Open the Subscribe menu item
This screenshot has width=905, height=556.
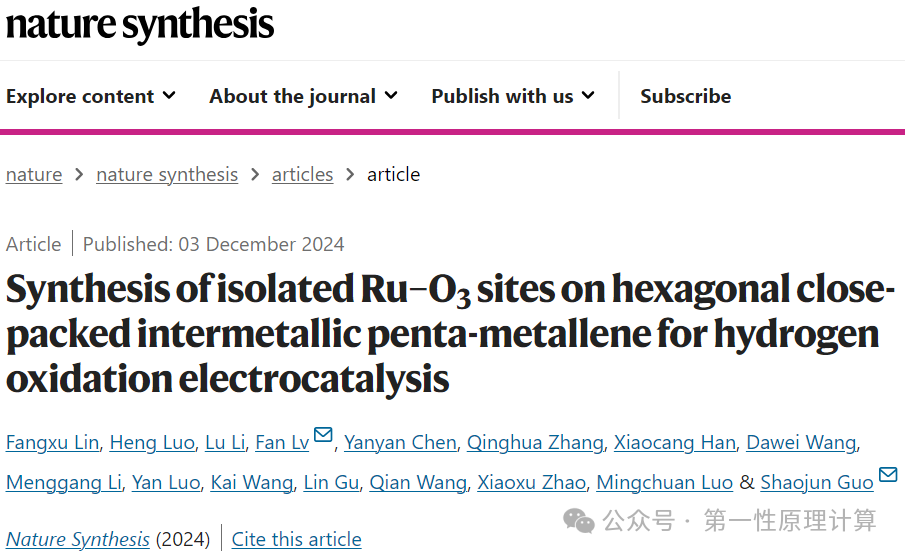point(686,96)
